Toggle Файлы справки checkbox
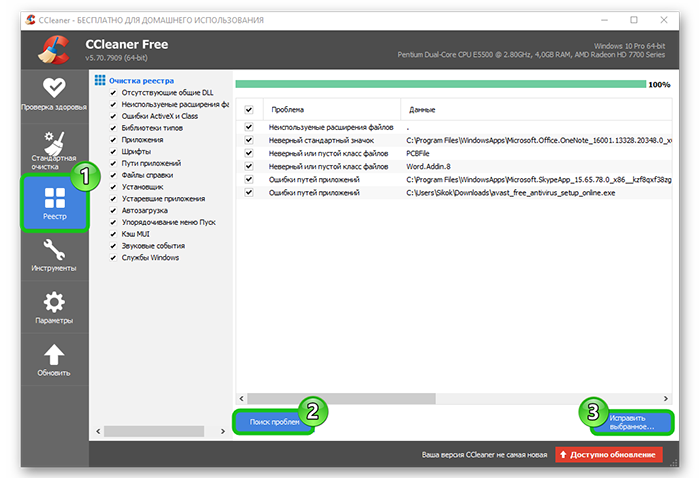 tap(113, 175)
